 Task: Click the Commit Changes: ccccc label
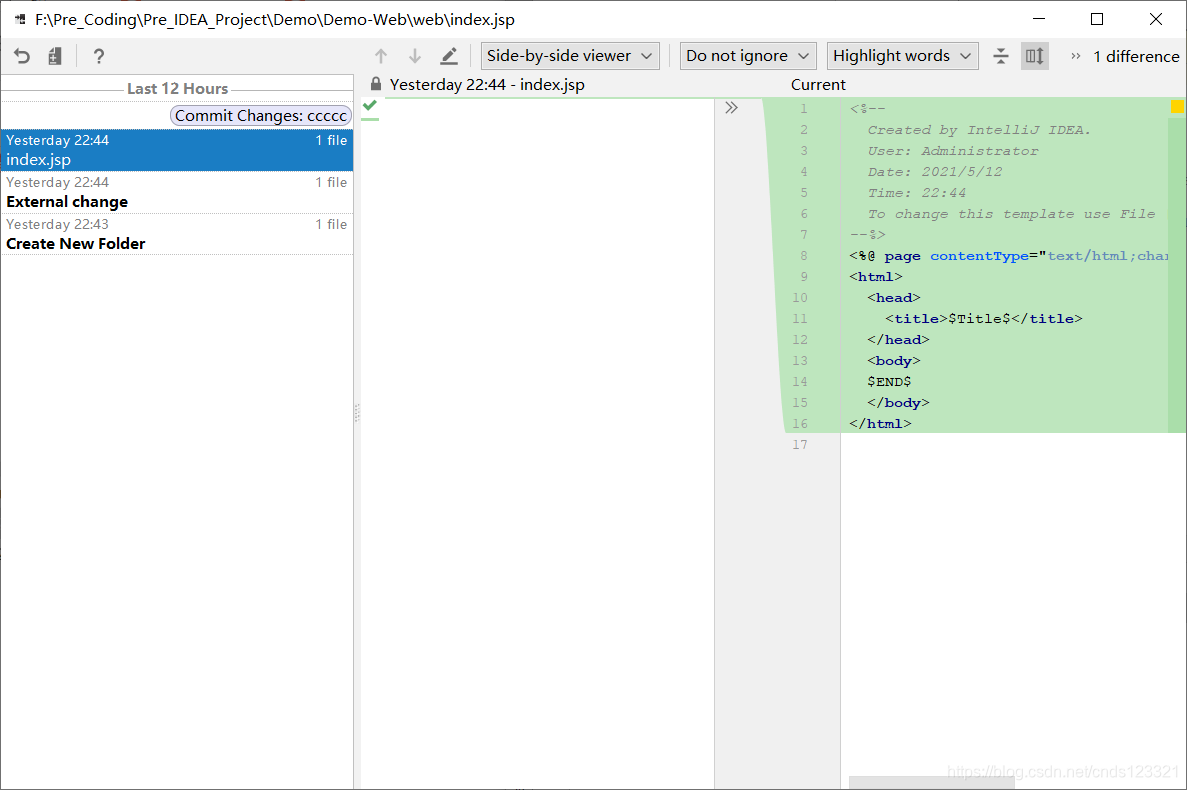261,116
